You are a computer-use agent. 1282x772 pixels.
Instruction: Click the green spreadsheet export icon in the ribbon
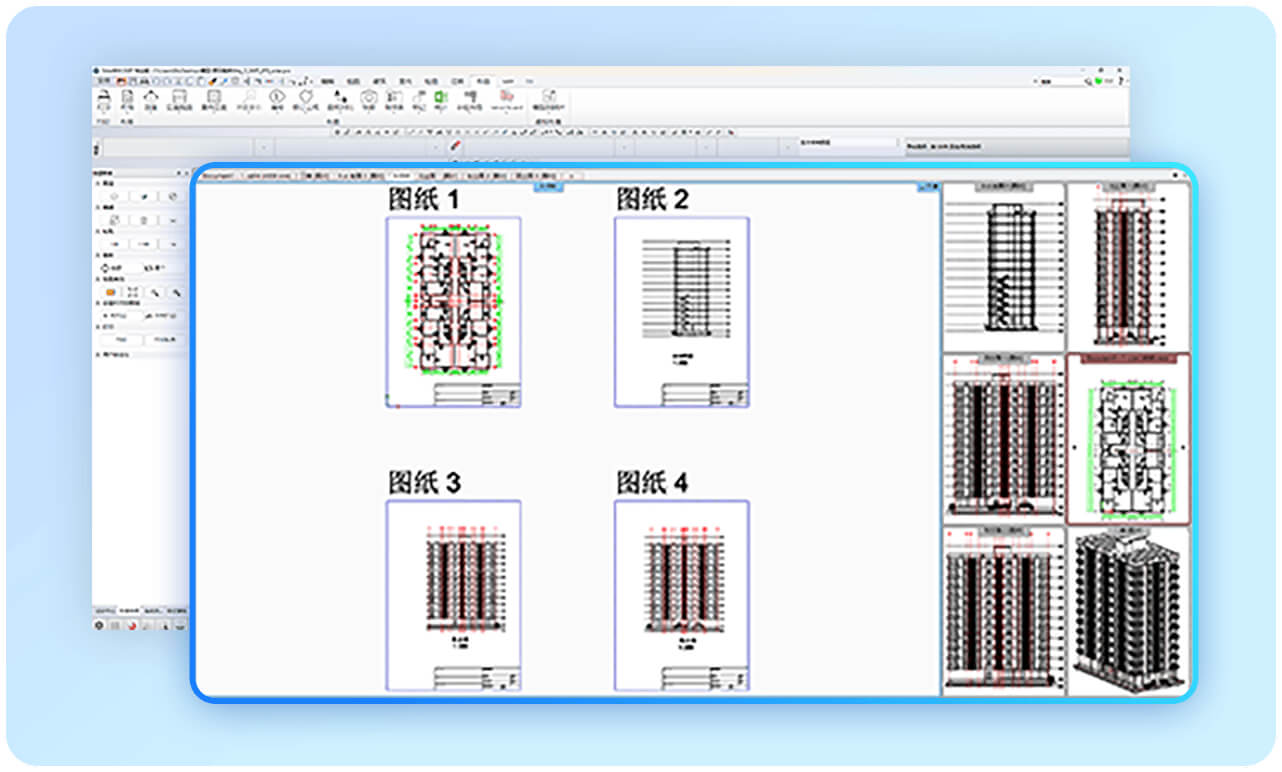click(440, 97)
